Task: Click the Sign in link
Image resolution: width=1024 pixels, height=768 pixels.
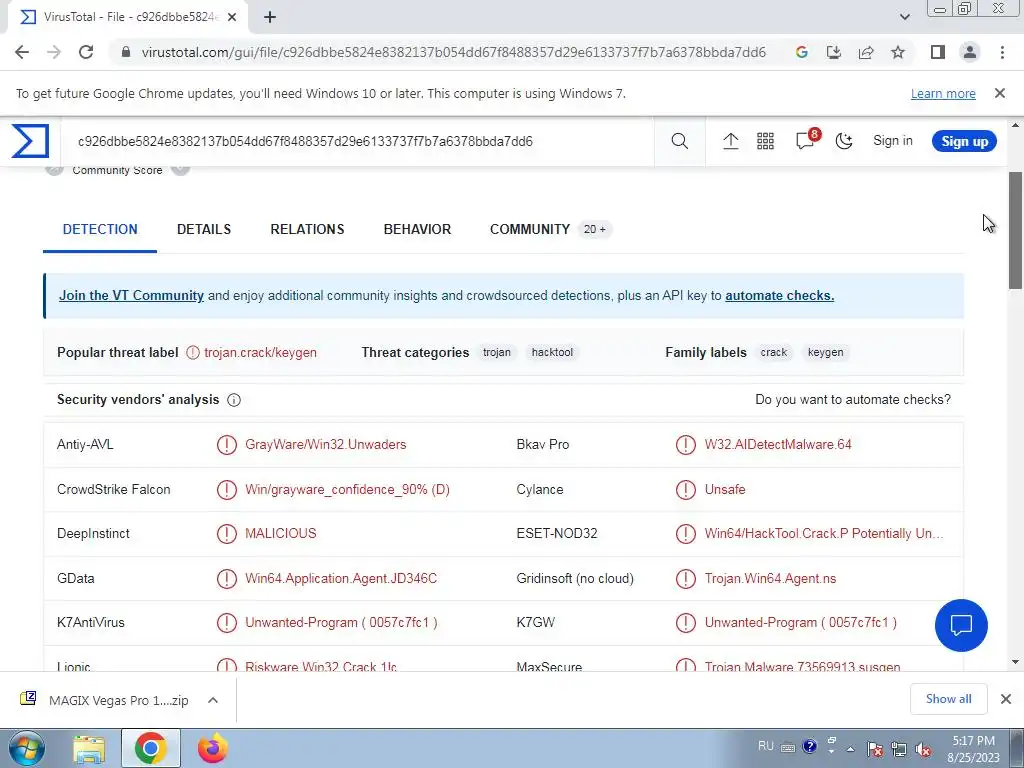Action: pyautogui.click(x=893, y=140)
